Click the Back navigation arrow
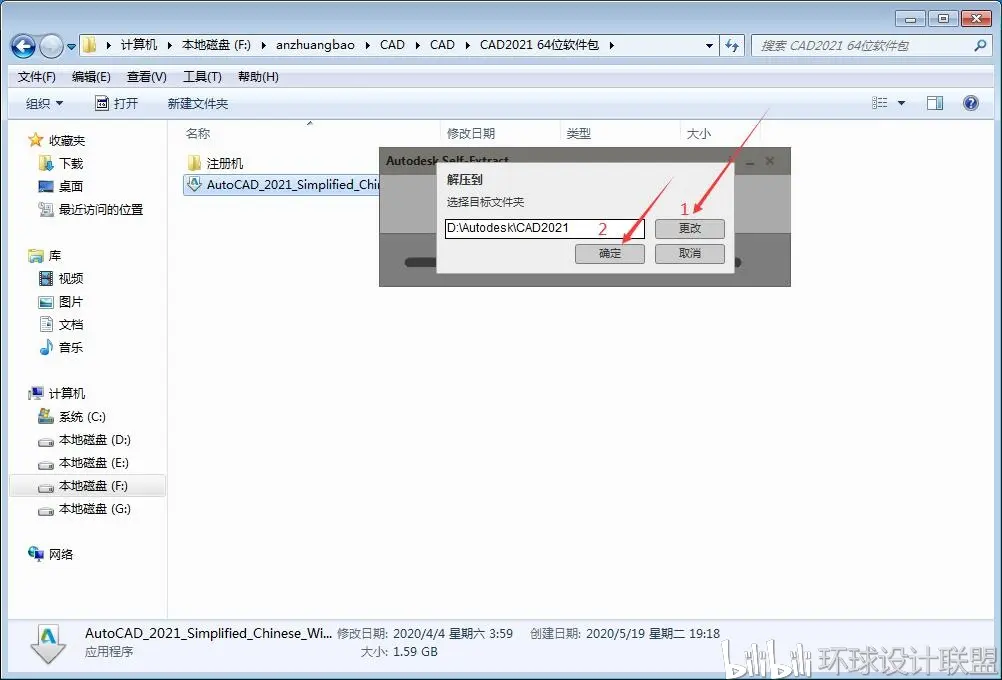Screen dimensions: 1002x680 (x=24, y=45)
